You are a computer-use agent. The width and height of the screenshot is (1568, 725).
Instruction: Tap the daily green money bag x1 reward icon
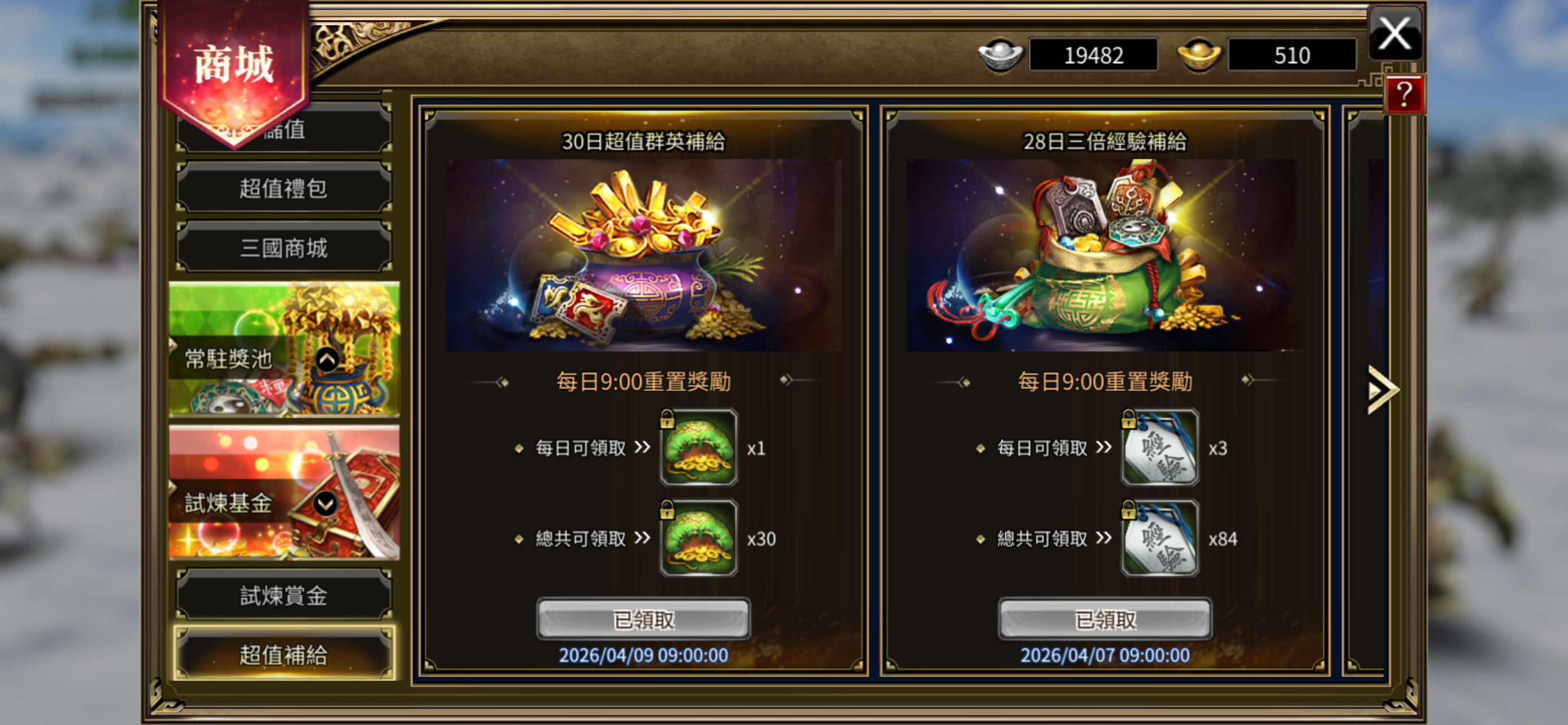pos(699,448)
